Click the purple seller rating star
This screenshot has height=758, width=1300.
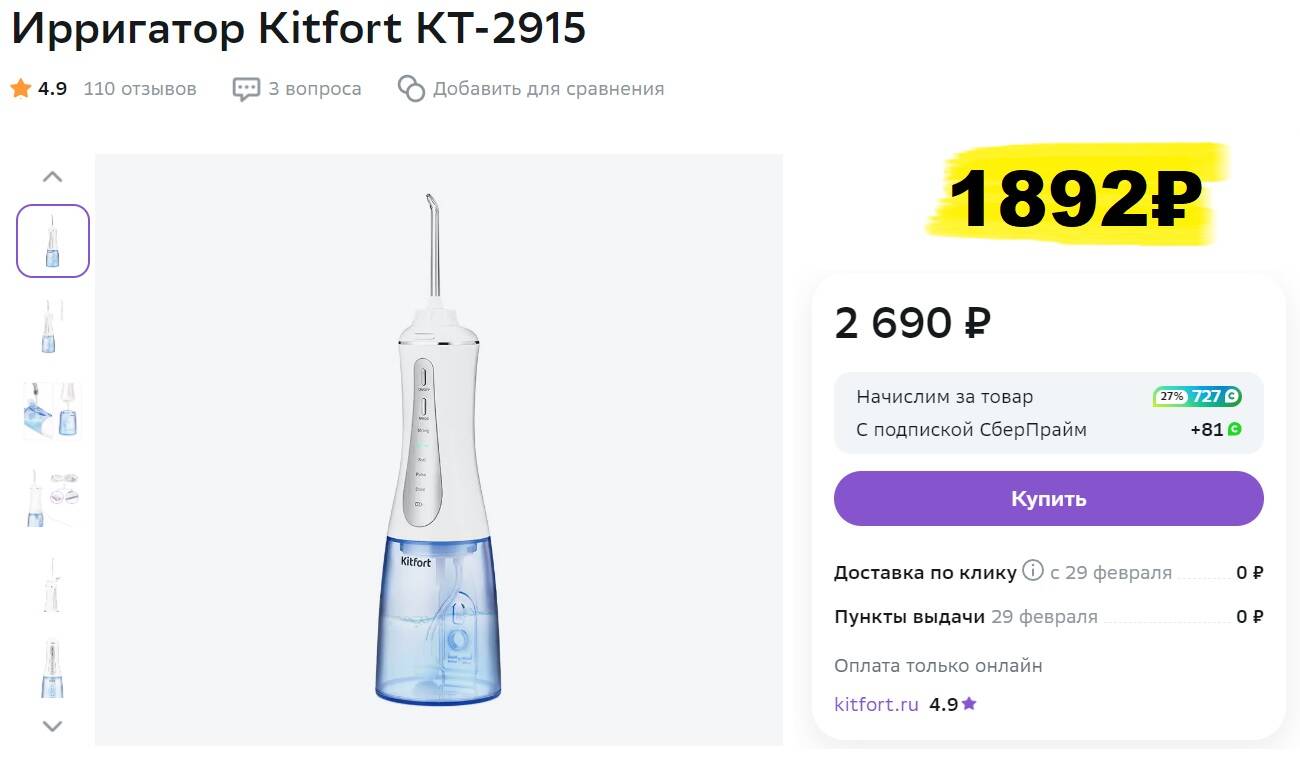click(x=969, y=704)
